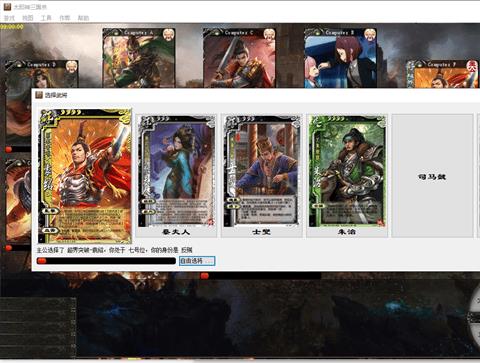The width and height of the screenshot is (480, 363).
Task: Select the 士燮 general card
Action: point(262,176)
